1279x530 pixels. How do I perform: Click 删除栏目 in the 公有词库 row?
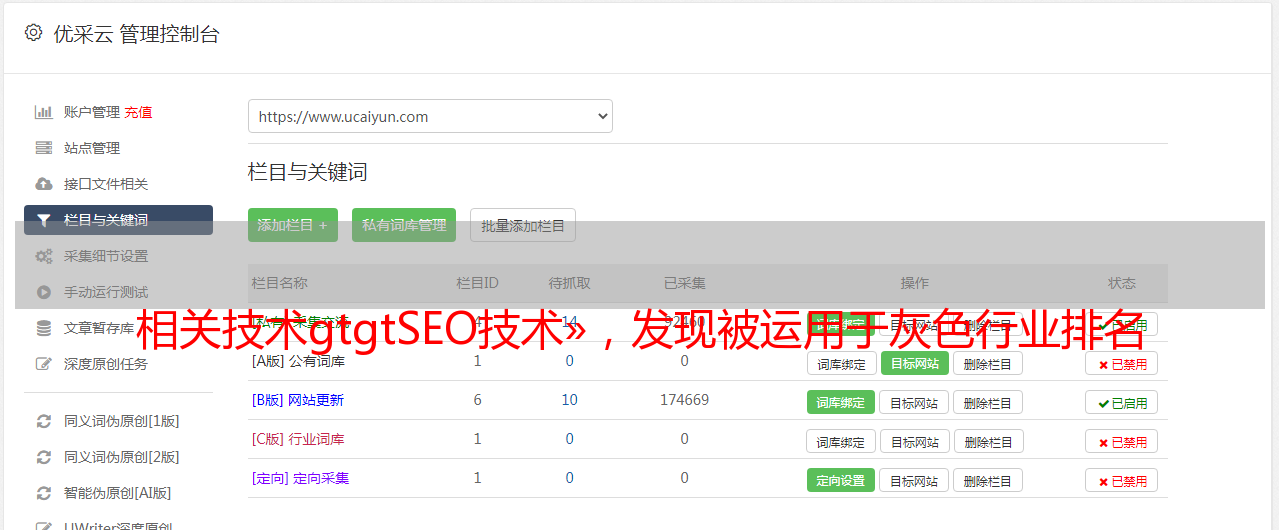point(988,363)
